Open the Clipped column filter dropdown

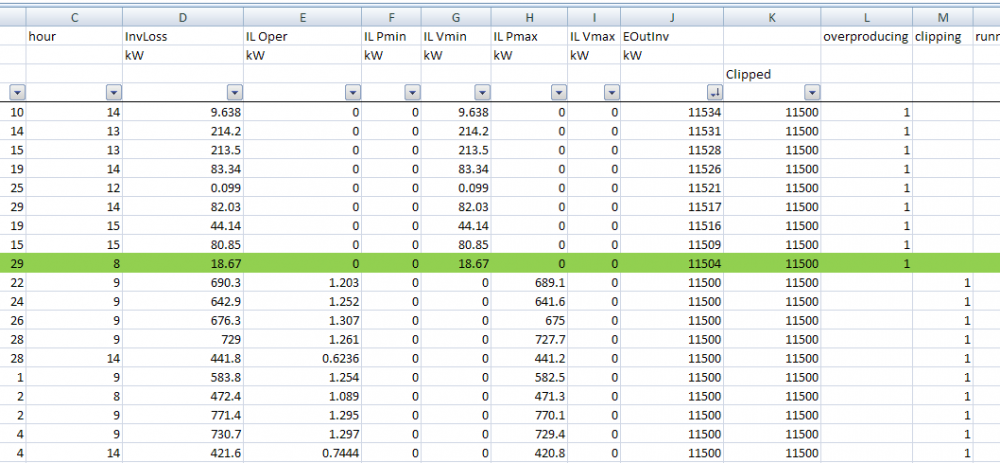[x=811, y=92]
